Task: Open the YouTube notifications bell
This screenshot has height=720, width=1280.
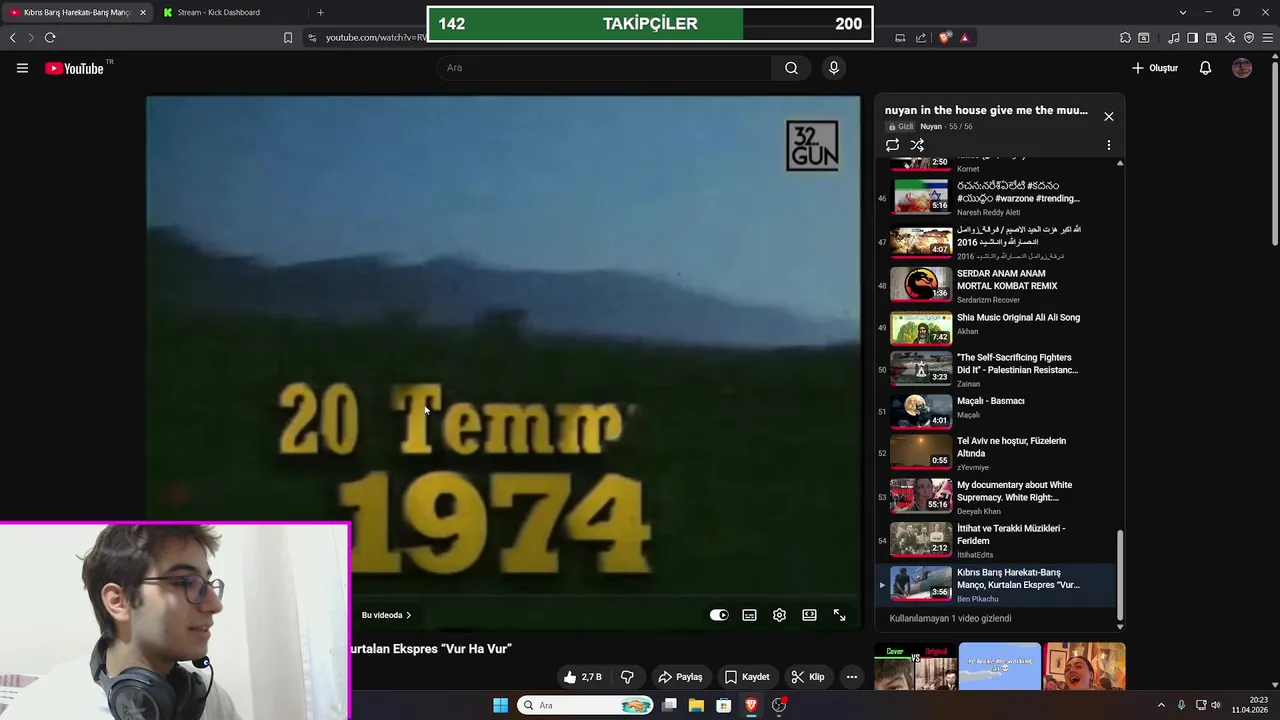Action: [1205, 68]
